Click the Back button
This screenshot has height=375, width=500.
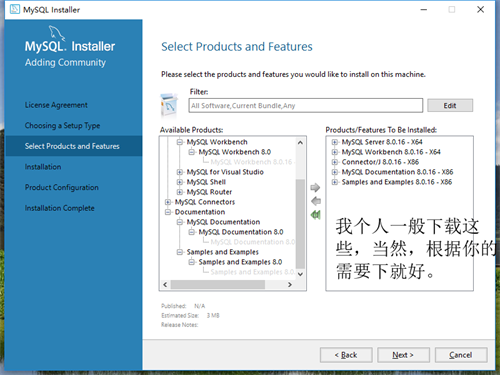point(346,355)
